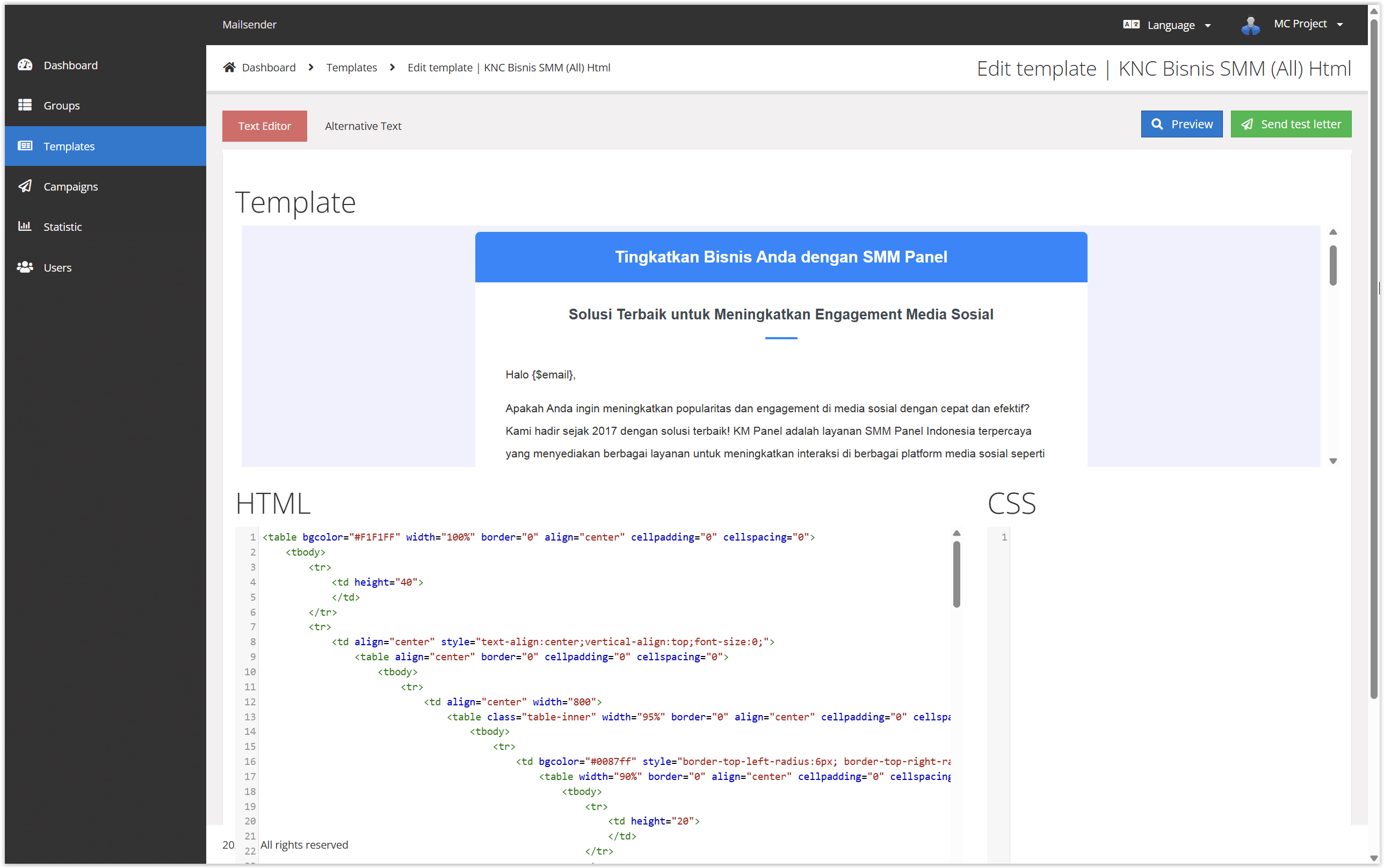Switch to the Alternative Text tab

(x=363, y=126)
